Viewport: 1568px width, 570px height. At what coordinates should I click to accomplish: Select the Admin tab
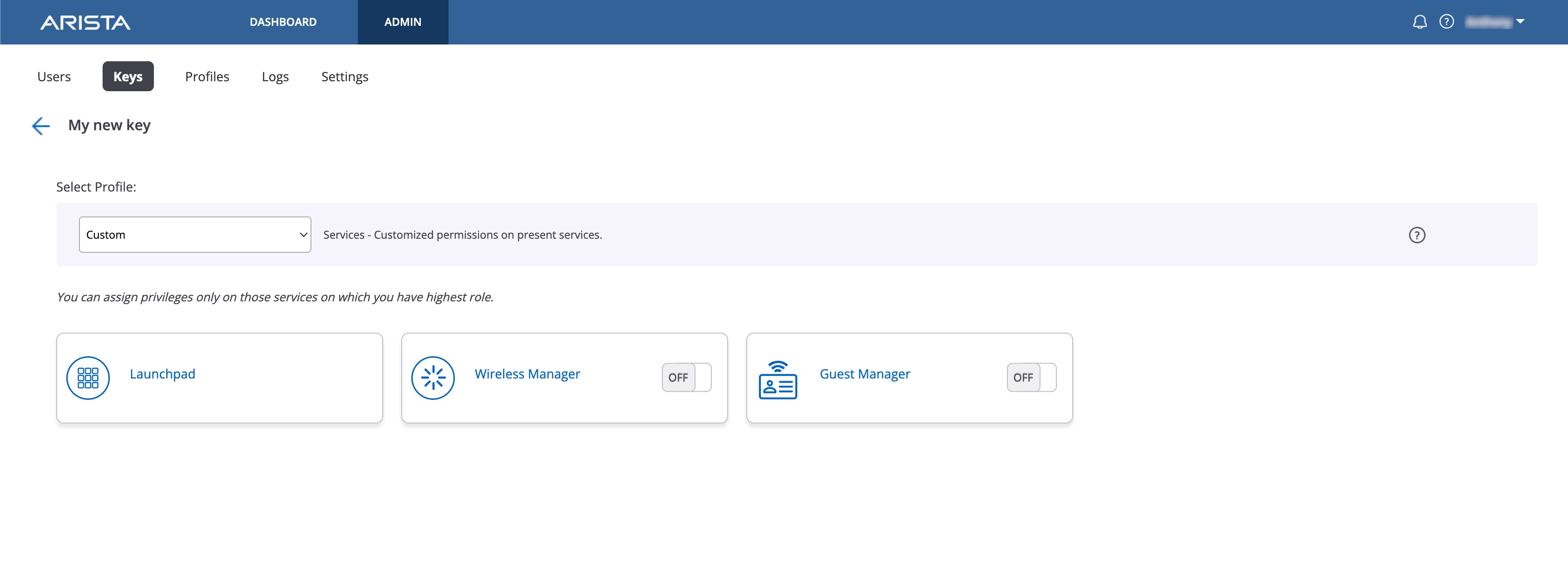coord(402,22)
